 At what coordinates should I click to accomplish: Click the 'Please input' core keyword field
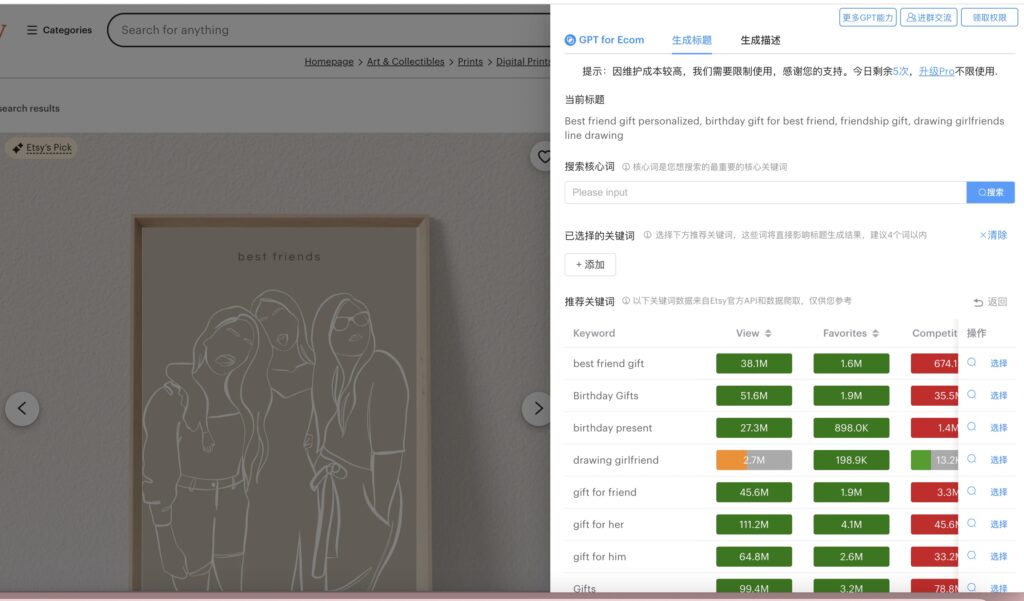(x=765, y=192)
